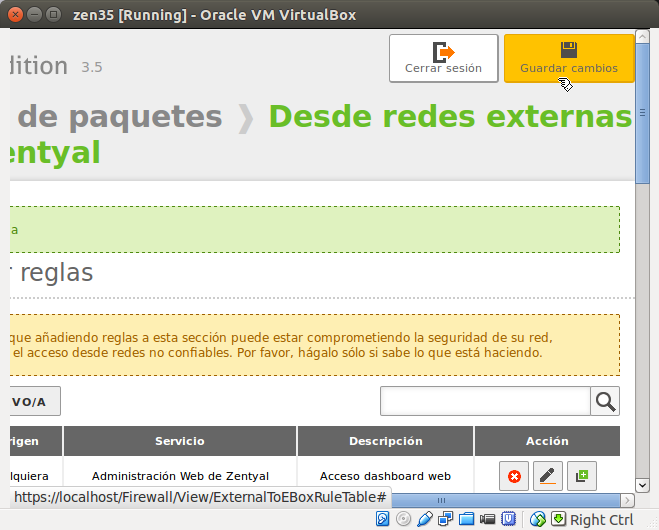Click the Administración Web de Zentyal cell
659x530 pixels.
180,476
